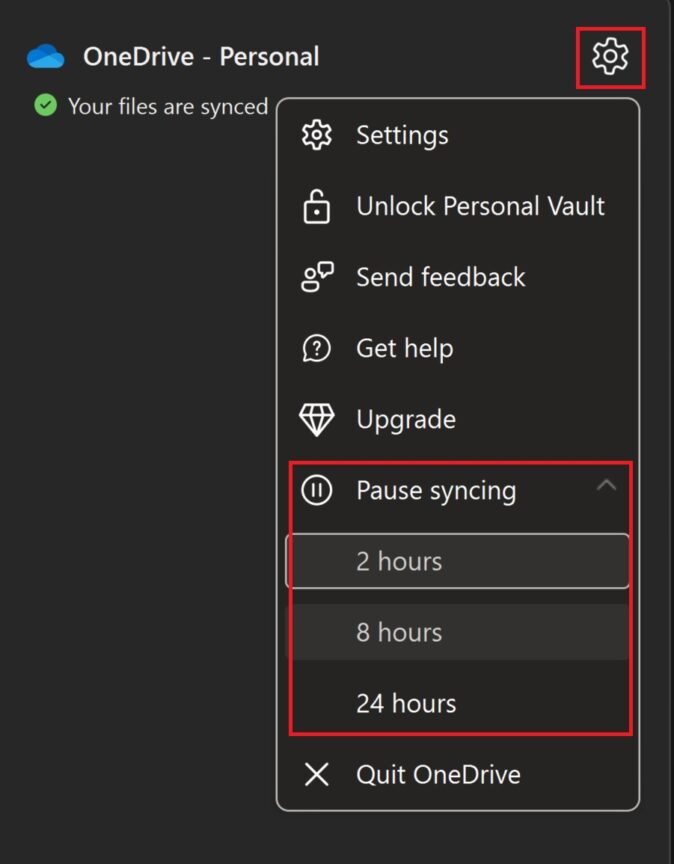Viewport: 674px width, 864px height.
Task: Click the Your files are synced status text
Action: pyautogui.click(x=166, y=106)
